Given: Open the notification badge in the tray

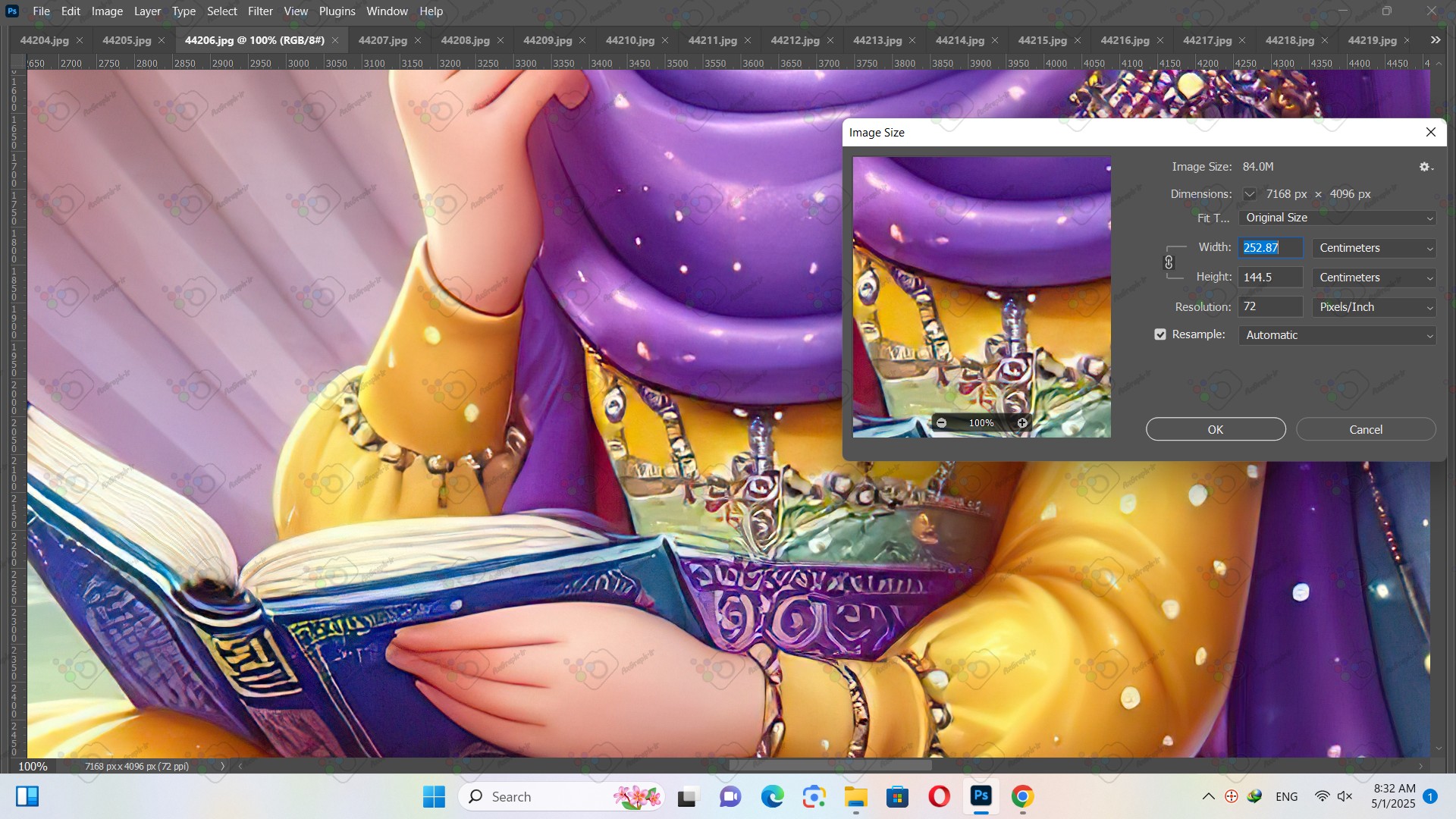Looking at the screenshot, I should (x=1429, y=796).
